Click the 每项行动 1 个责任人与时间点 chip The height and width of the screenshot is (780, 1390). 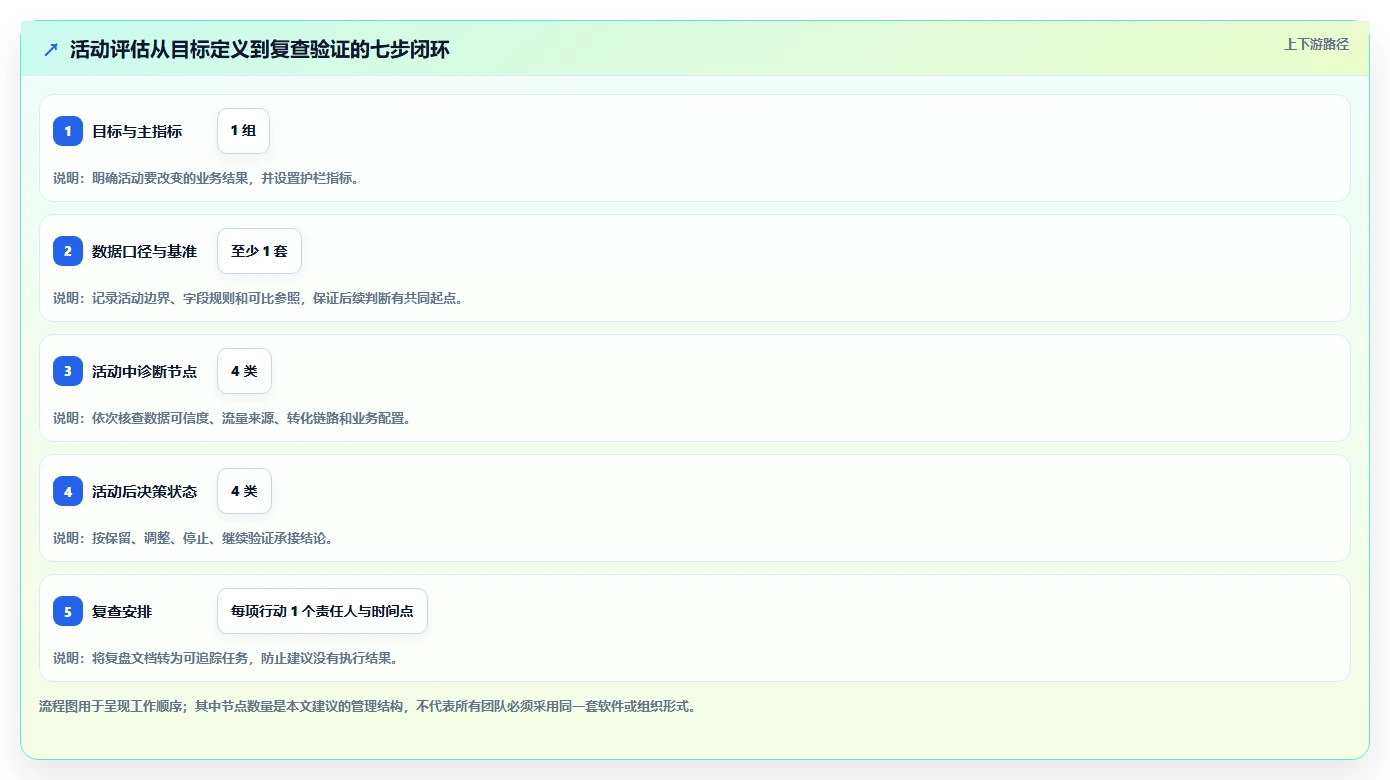pyautogui.click(x=322, y=611)
